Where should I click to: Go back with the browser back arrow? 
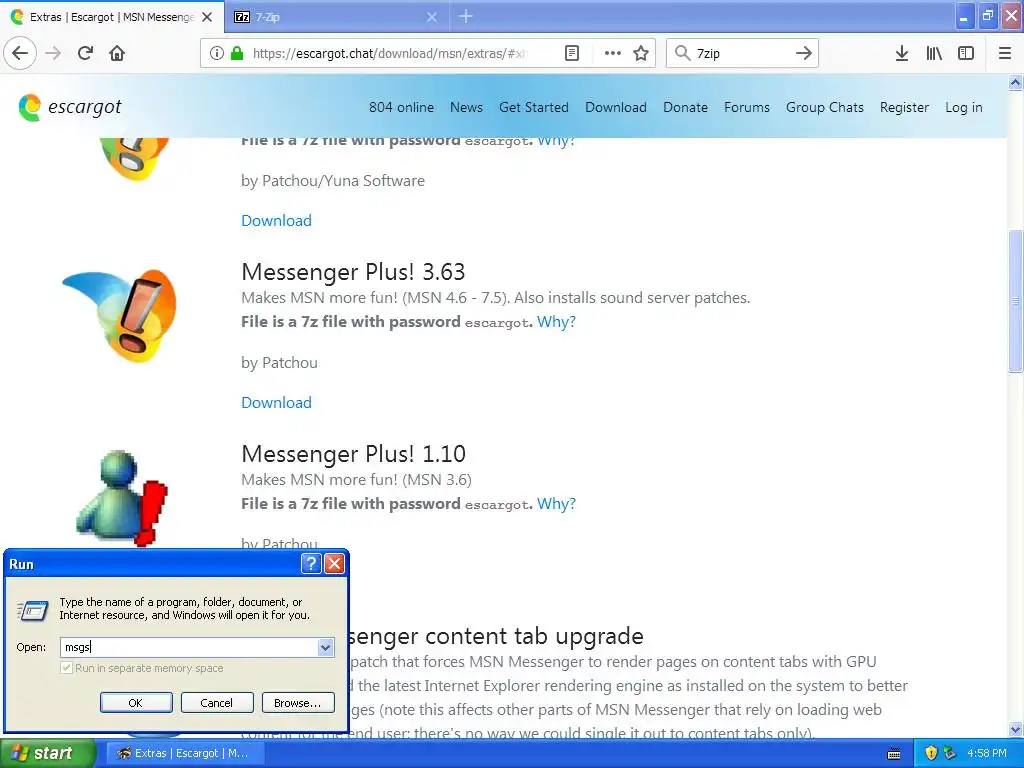tap(20, 53)
